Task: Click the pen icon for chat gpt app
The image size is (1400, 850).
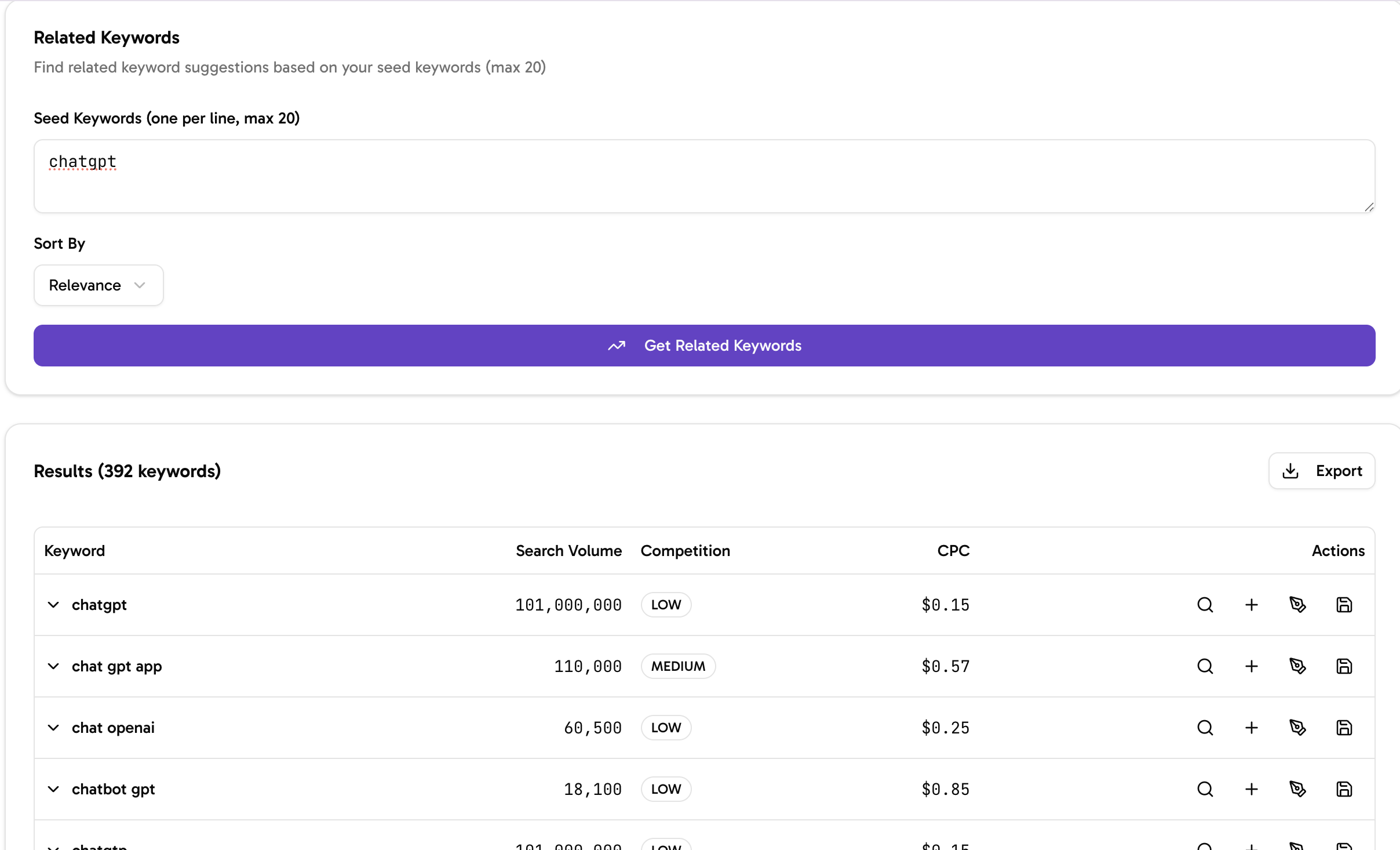Action: (x=1299, y=666)
